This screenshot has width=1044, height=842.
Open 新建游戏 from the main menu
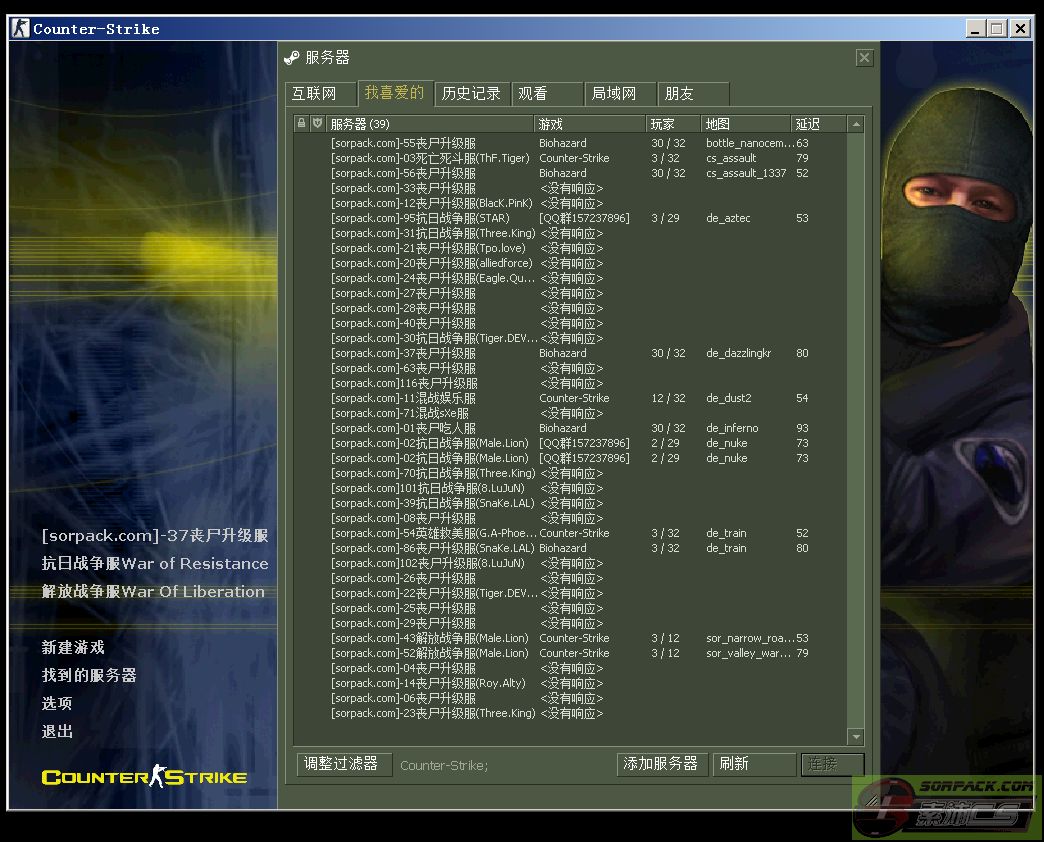click(x=73, y=648)
